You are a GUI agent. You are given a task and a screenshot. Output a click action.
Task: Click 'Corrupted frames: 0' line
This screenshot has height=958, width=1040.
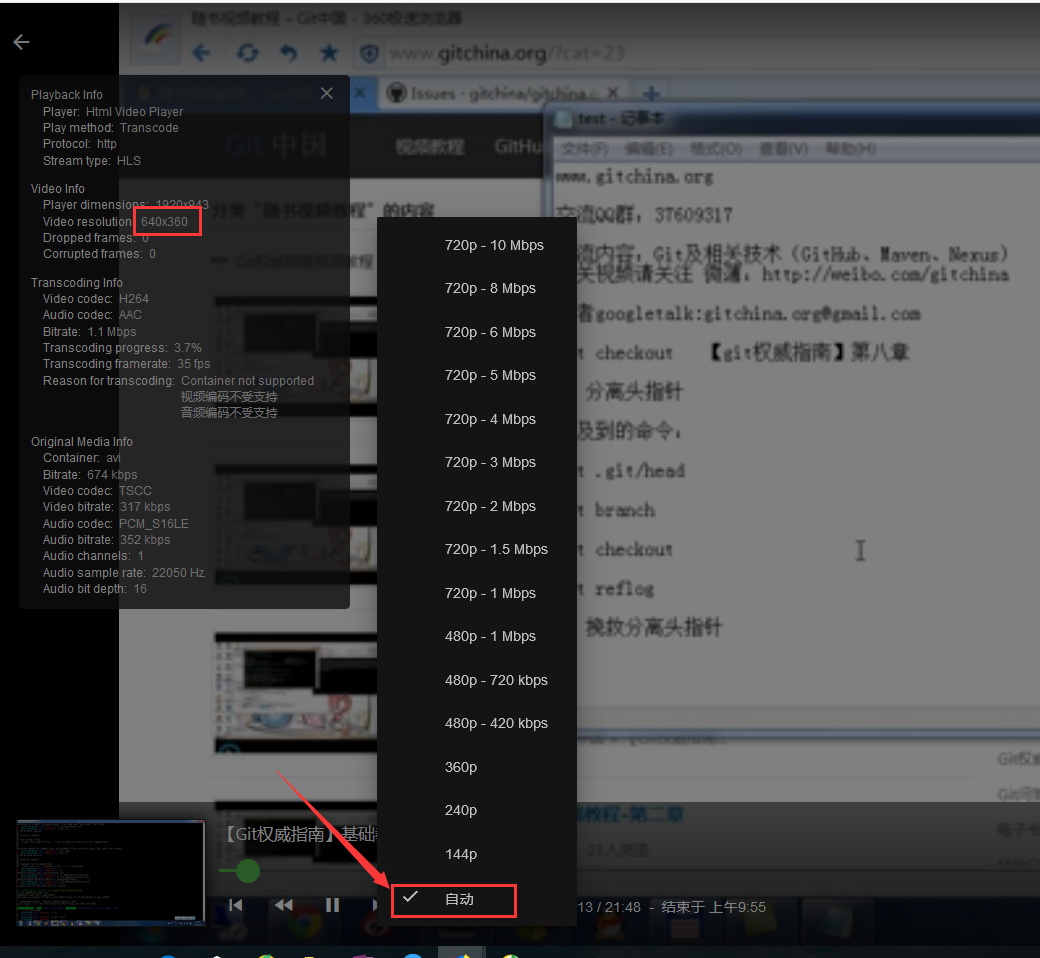coord(99,254)
